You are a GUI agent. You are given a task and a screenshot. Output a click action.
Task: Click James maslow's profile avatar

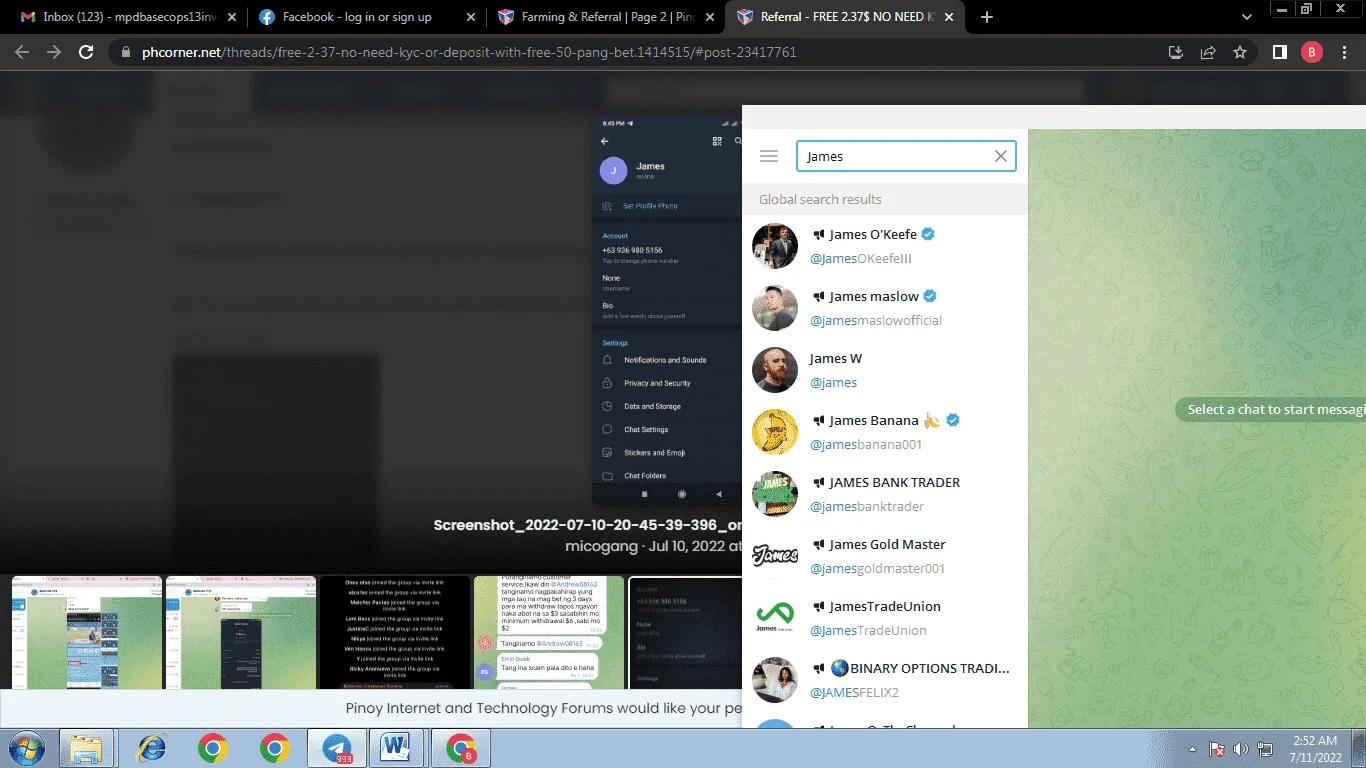(775, 308)
